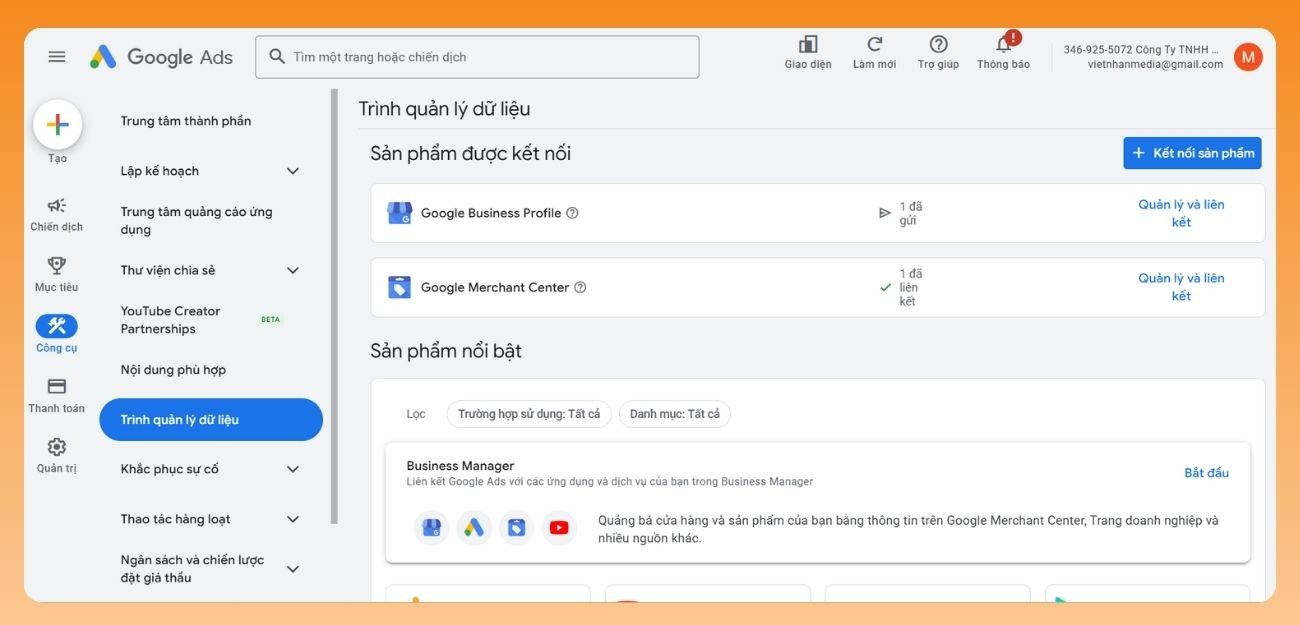Click the colorful Tạo plus button
Viewport: 1300px width, 625px height.
(58, 125)
